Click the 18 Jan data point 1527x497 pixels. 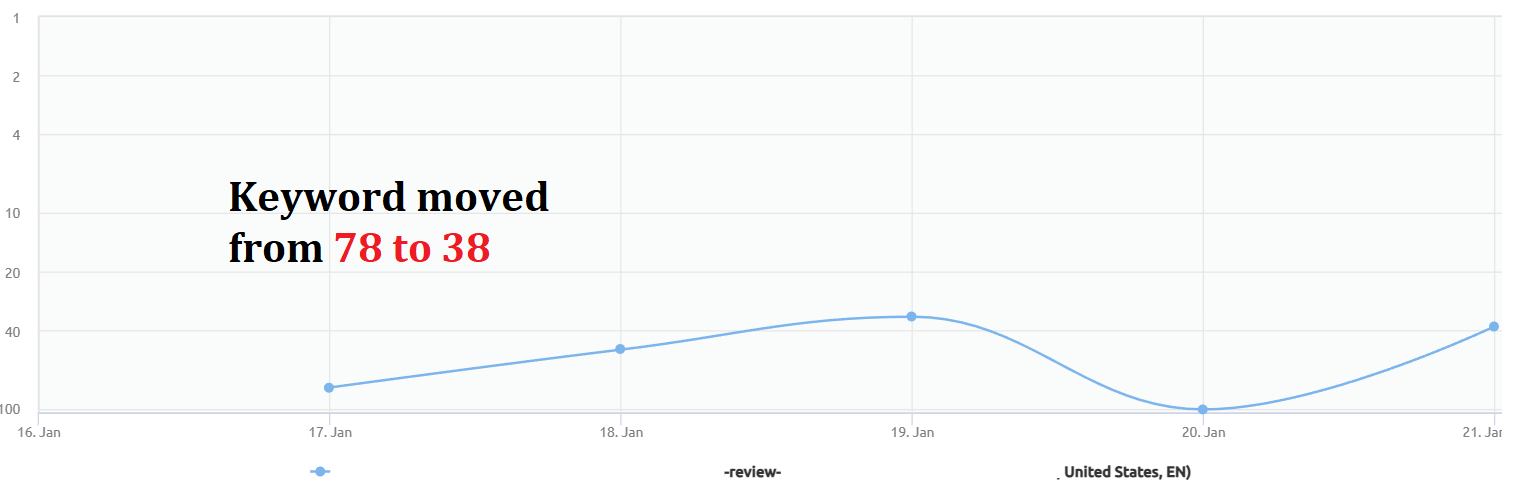pyautogui.click(x=620, y=349)
